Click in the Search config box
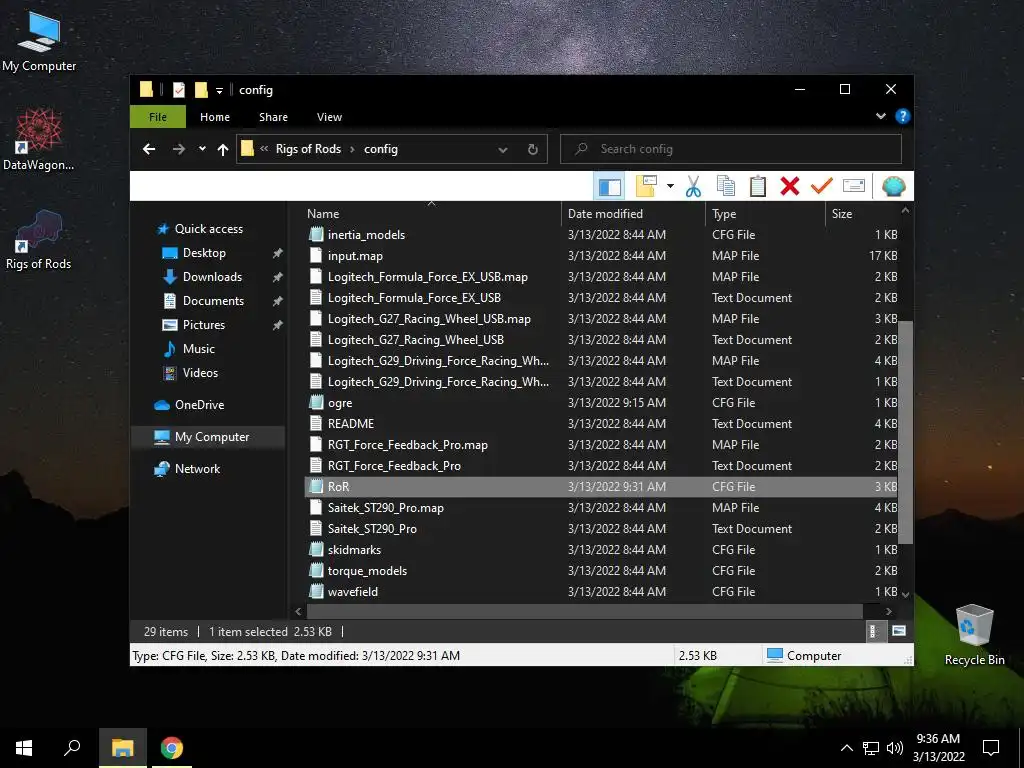Screen dimensions: 1024x768 point(731,149)
